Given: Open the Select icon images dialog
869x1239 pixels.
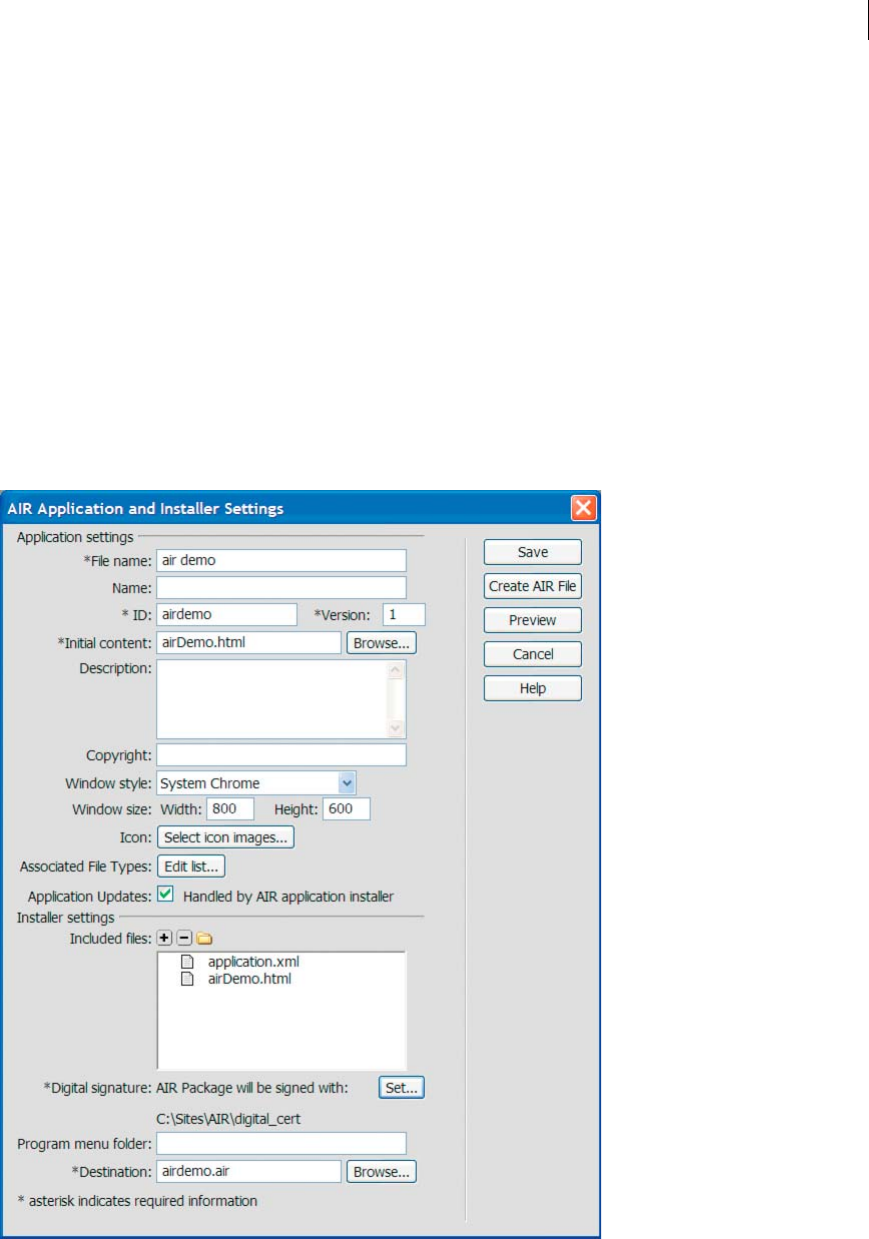Looking at the screenshot, I should tap(225, 837).
